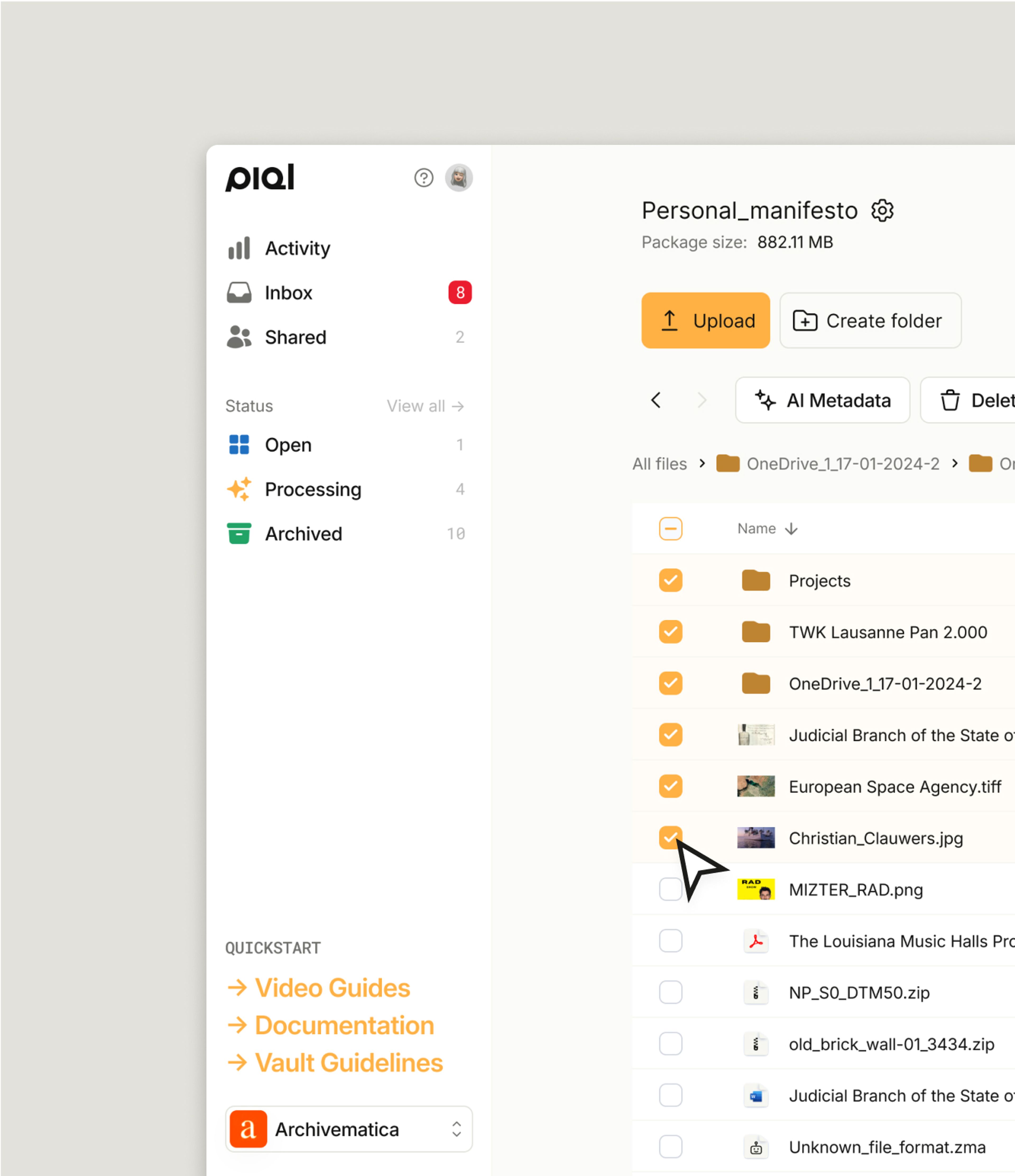Click the Projects folder icon
Image resolution: width=1015 pixels, height=1176 pixels.
(x=756, y=580)
